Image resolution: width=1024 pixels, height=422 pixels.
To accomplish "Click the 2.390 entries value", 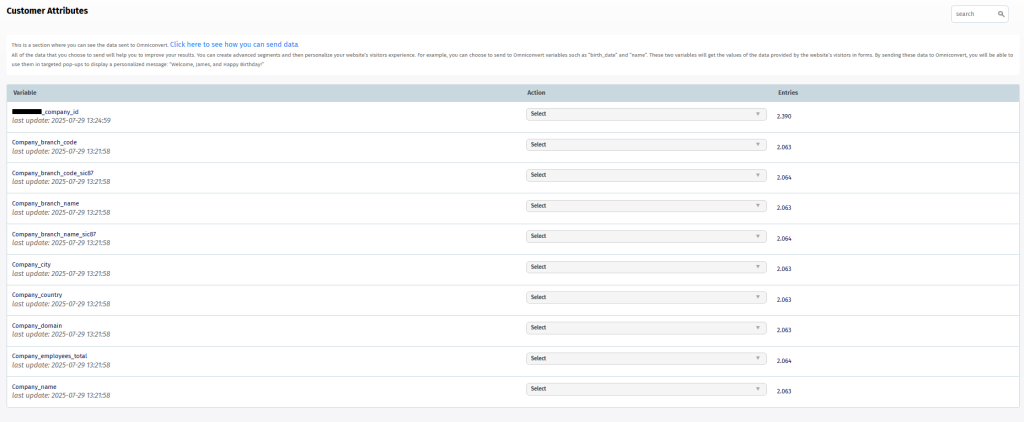I will click(785, 117).
